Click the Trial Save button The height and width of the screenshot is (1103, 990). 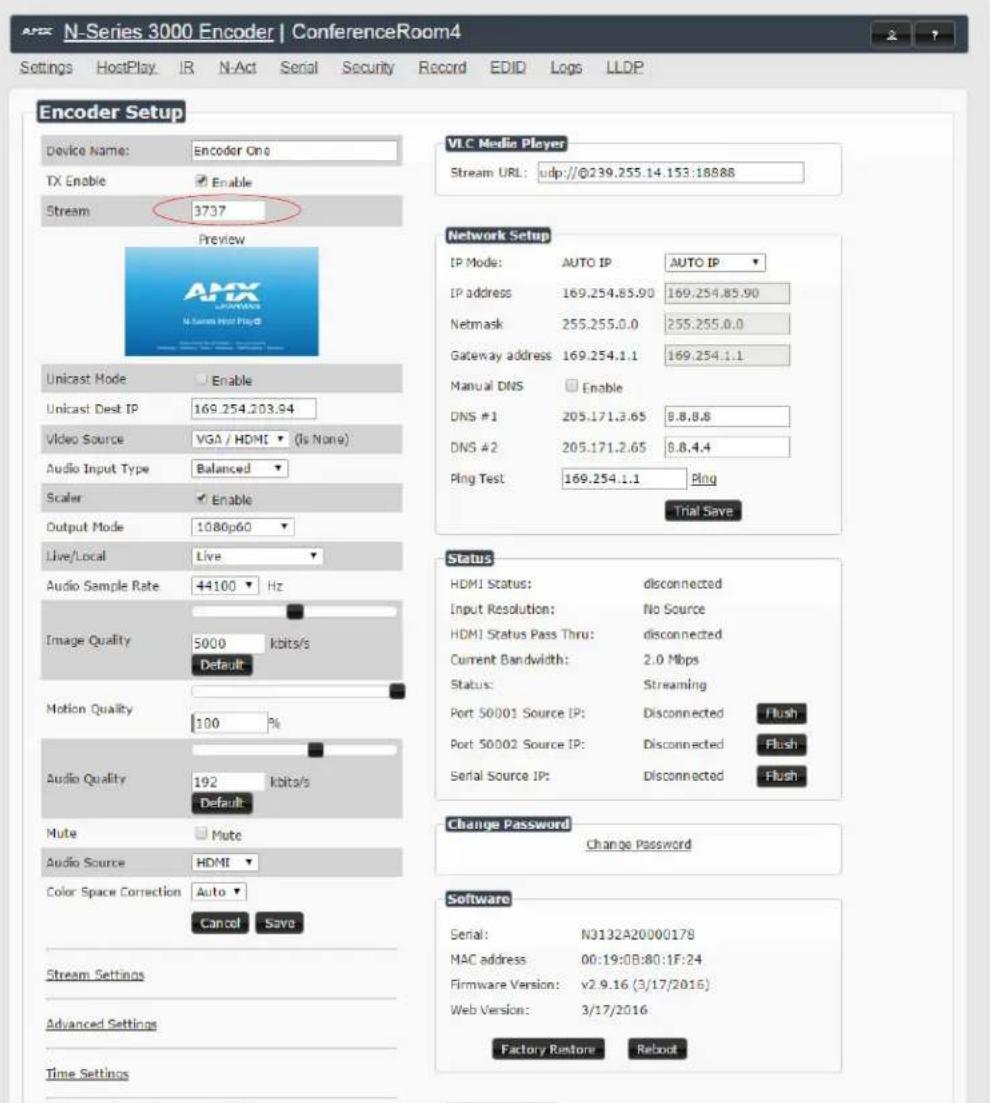(x=703, y=511)
